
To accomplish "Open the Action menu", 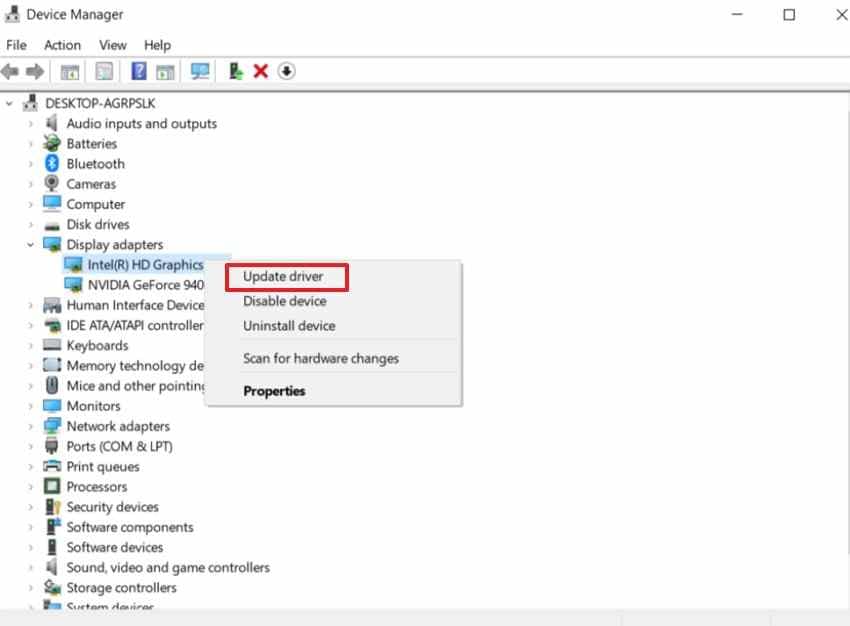I will (x=62, y=45).
